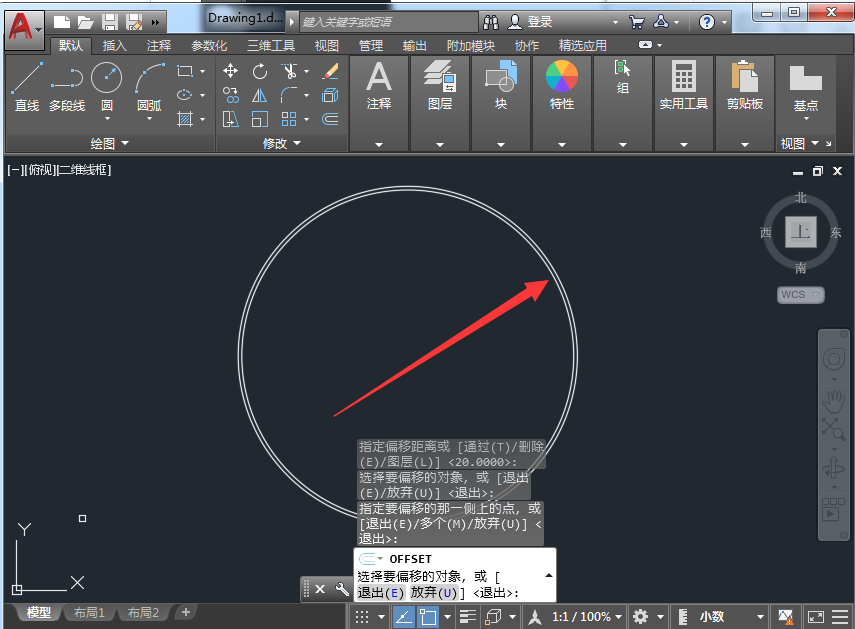This screenshot has width=855, height=629.
Task: Switch to the 布局1 layout tab
Action: pyautogui.click(x=89, y=613)
